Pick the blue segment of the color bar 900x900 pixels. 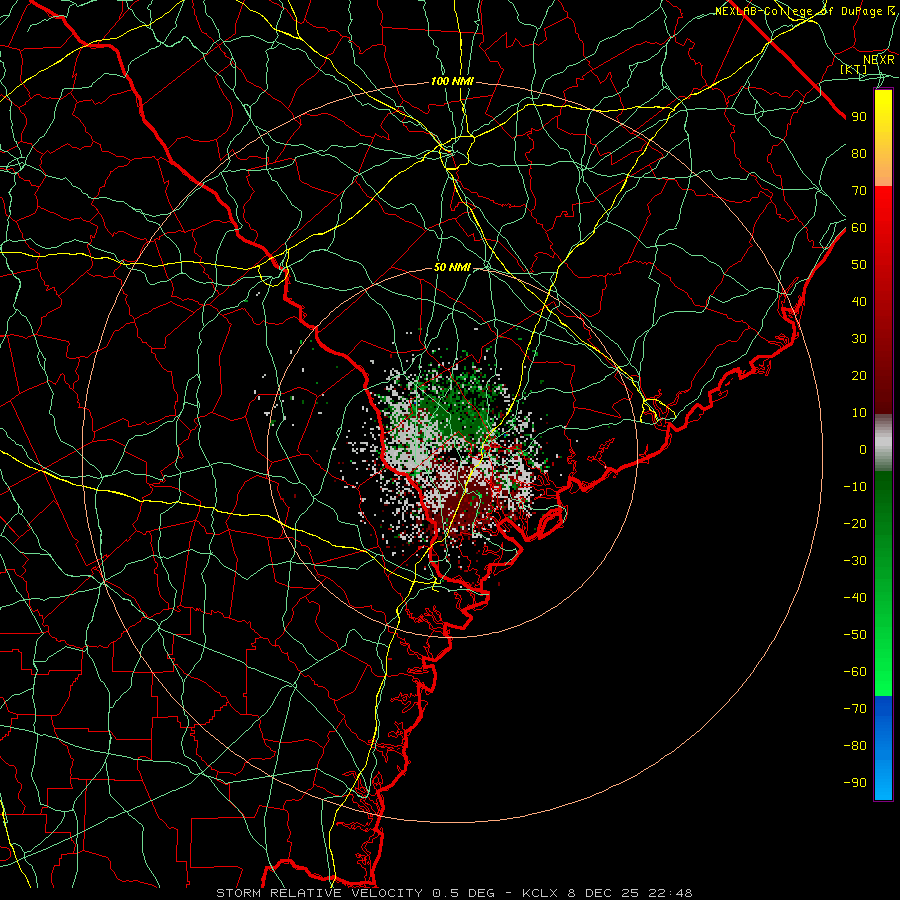coord(883,747)
